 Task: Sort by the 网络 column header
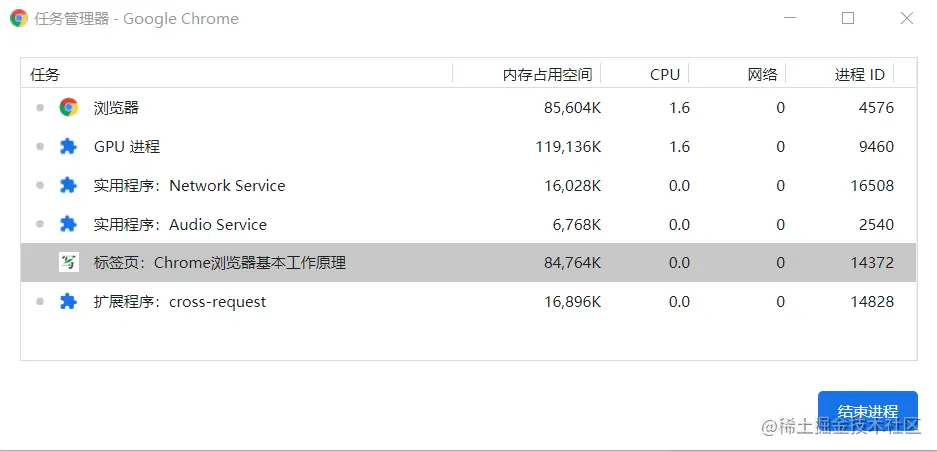pos(737,74)
